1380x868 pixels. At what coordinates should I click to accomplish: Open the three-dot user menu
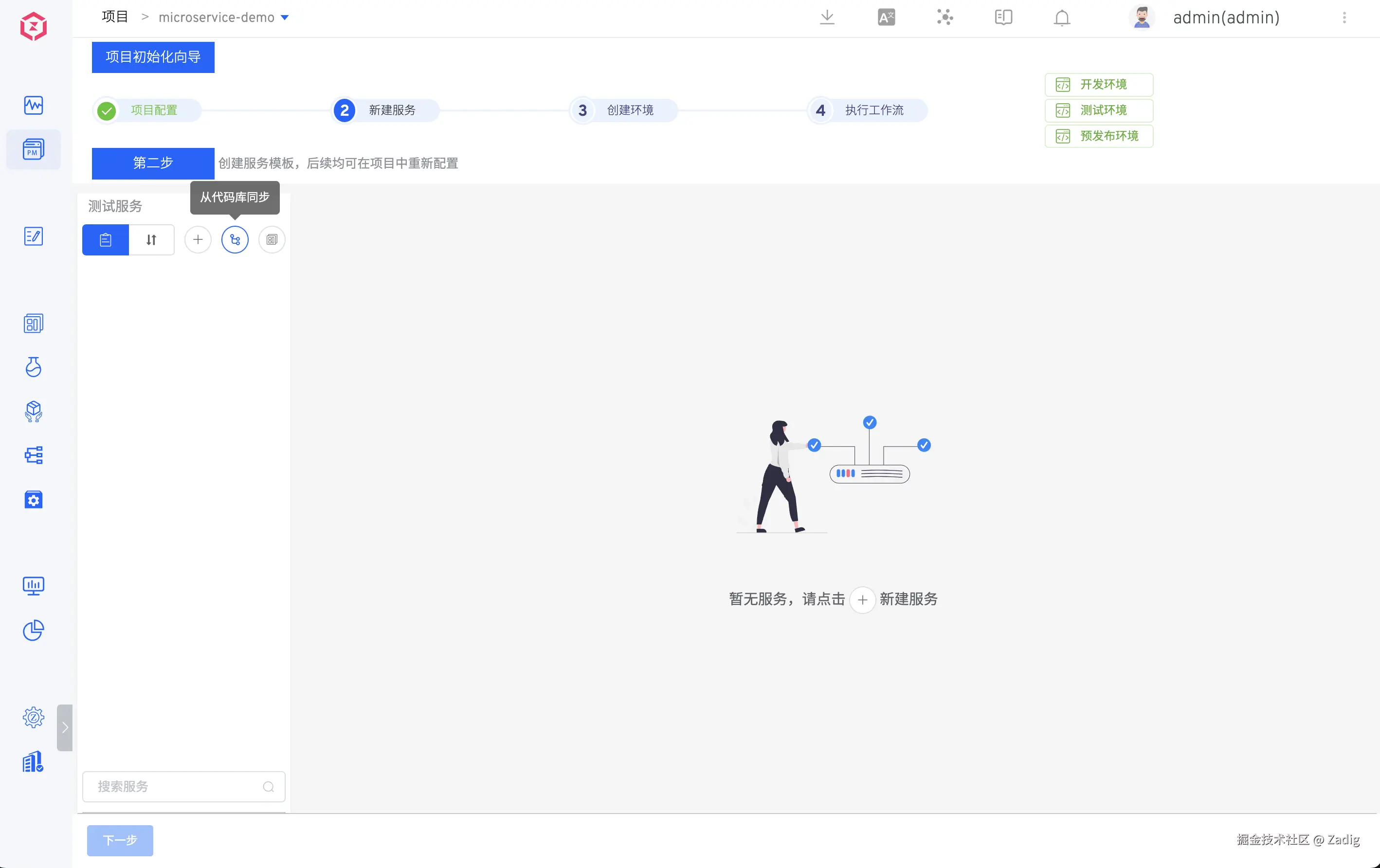[x=1344, y=18]
